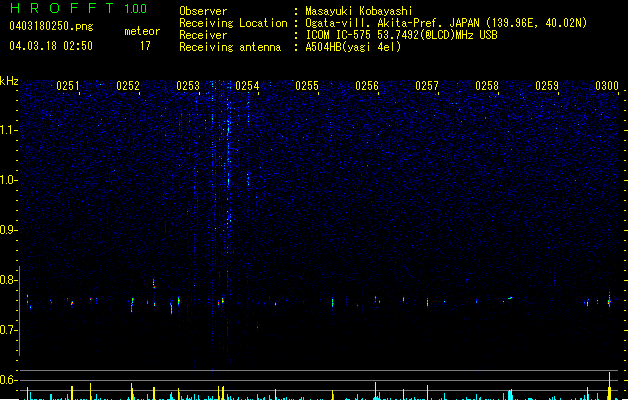The image size is (629, 400).
Task: Click the 0251 time marker
Action: point(68,86)
